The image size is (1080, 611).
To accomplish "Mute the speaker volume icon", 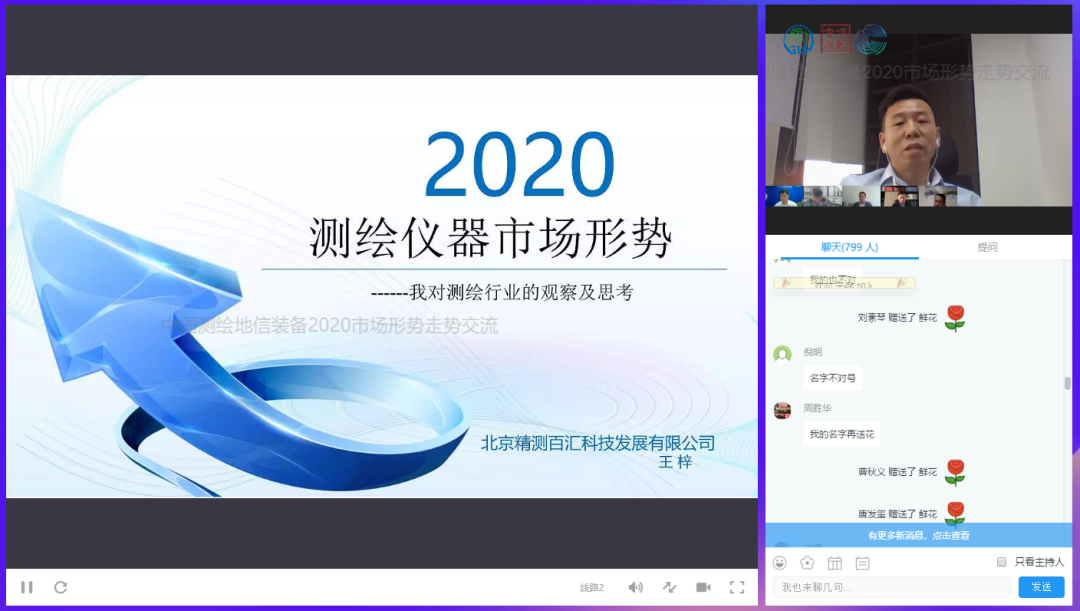I will pyautogui.click(x=635, y=587).
